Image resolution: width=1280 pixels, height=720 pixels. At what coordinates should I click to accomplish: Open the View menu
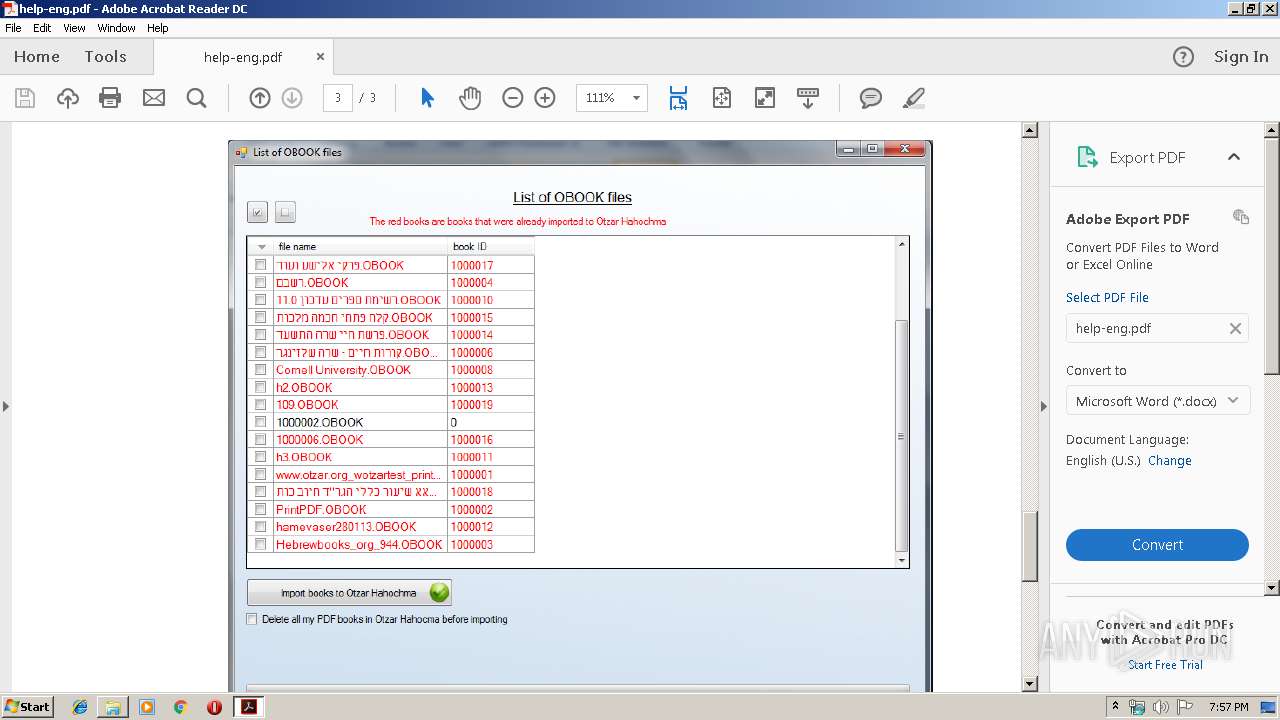(x=75, y=28)
